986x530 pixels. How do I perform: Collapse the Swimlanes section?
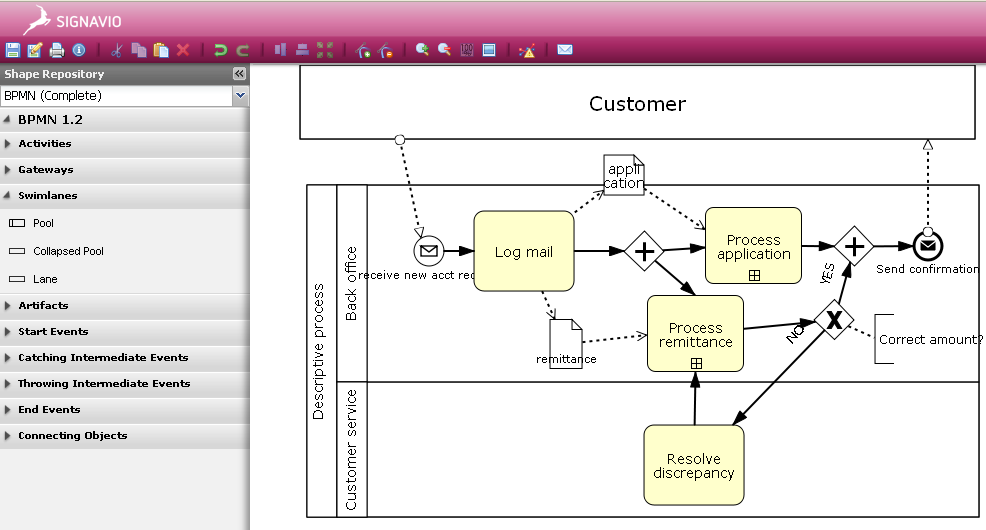pyautogui.click(x=47, y=196)
